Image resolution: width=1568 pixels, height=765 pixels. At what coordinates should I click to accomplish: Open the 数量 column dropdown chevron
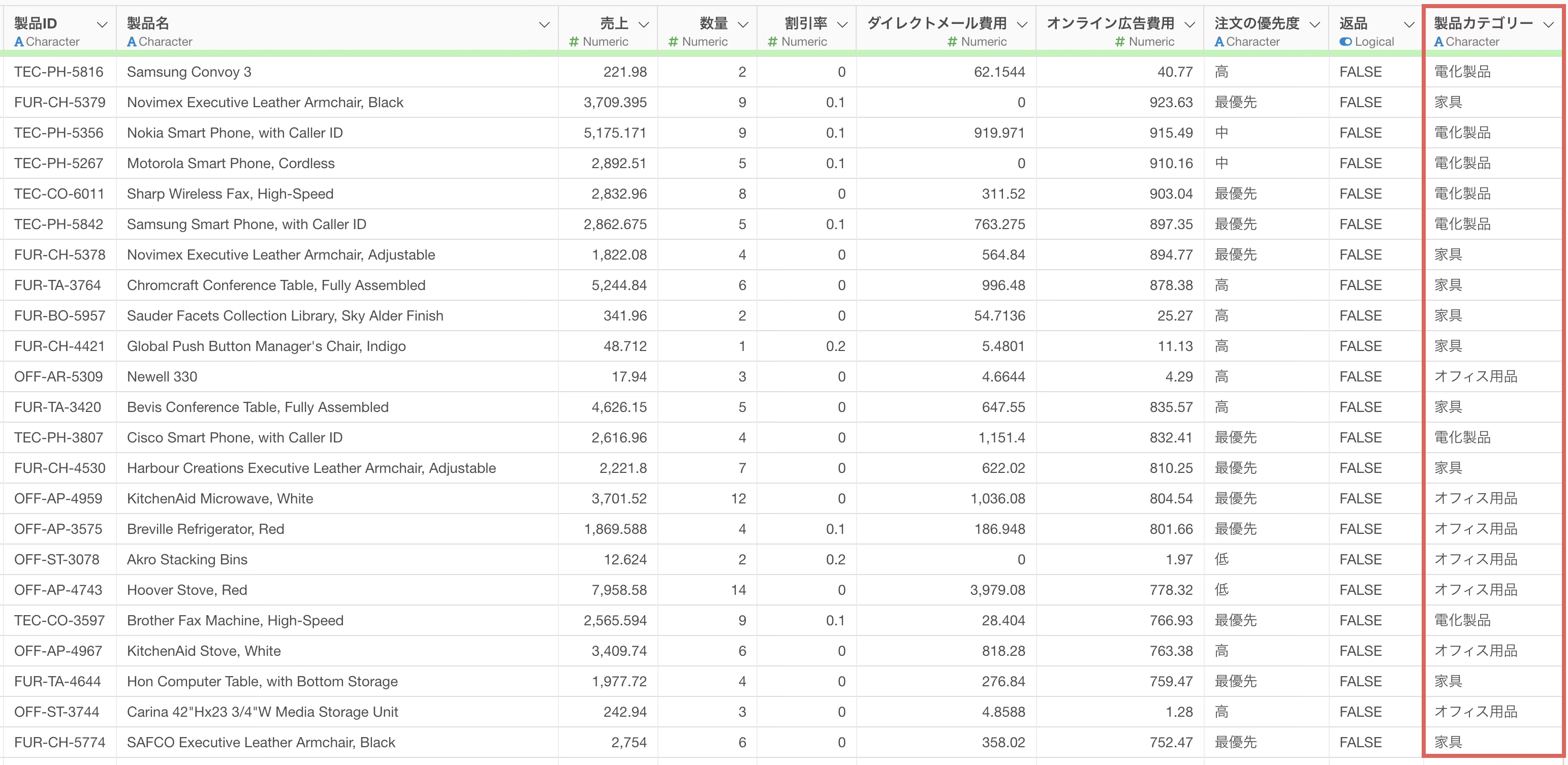coord(743,24)
